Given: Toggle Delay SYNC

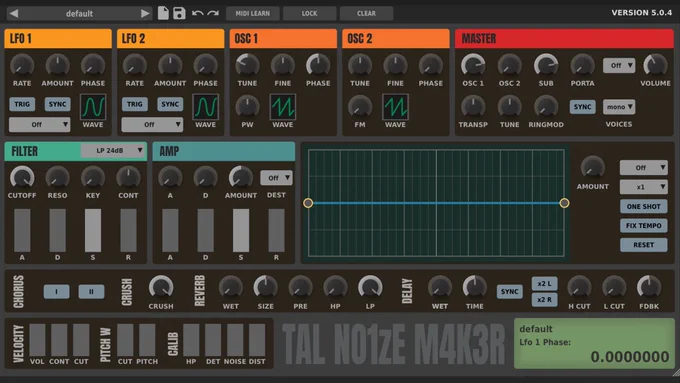Looking at the screenshot, I should pos(510,291).
